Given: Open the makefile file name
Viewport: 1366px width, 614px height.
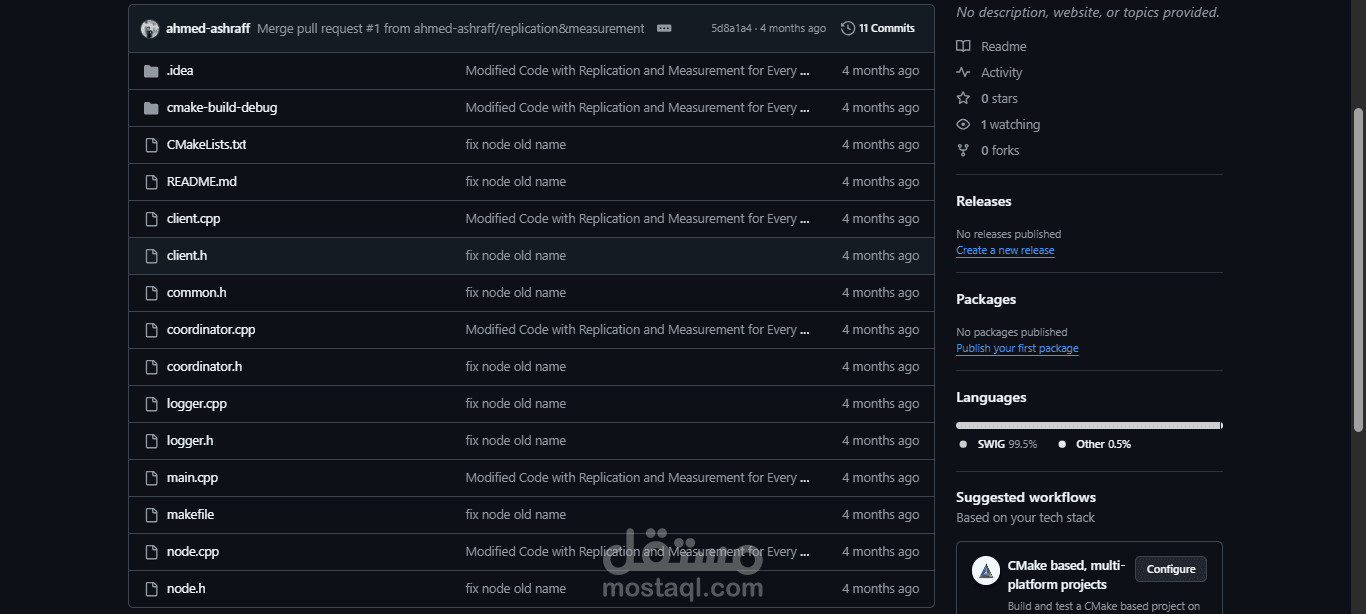Looking at the screenshot, I should pyautogui.click(x=190, y=515).
